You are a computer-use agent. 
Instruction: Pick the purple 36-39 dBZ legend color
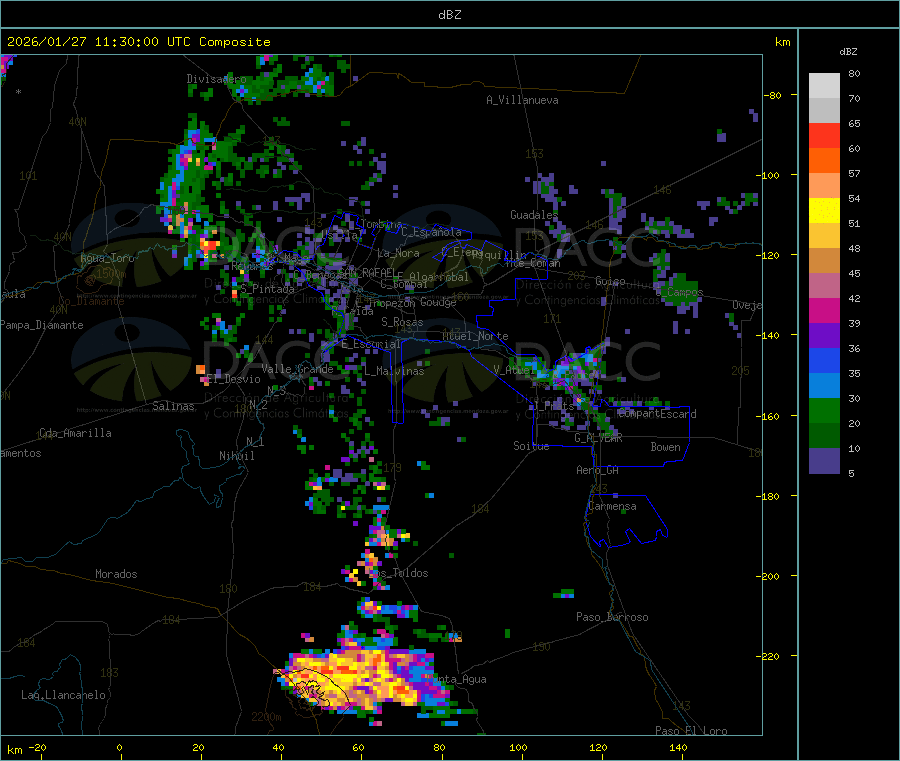[824, 336]
